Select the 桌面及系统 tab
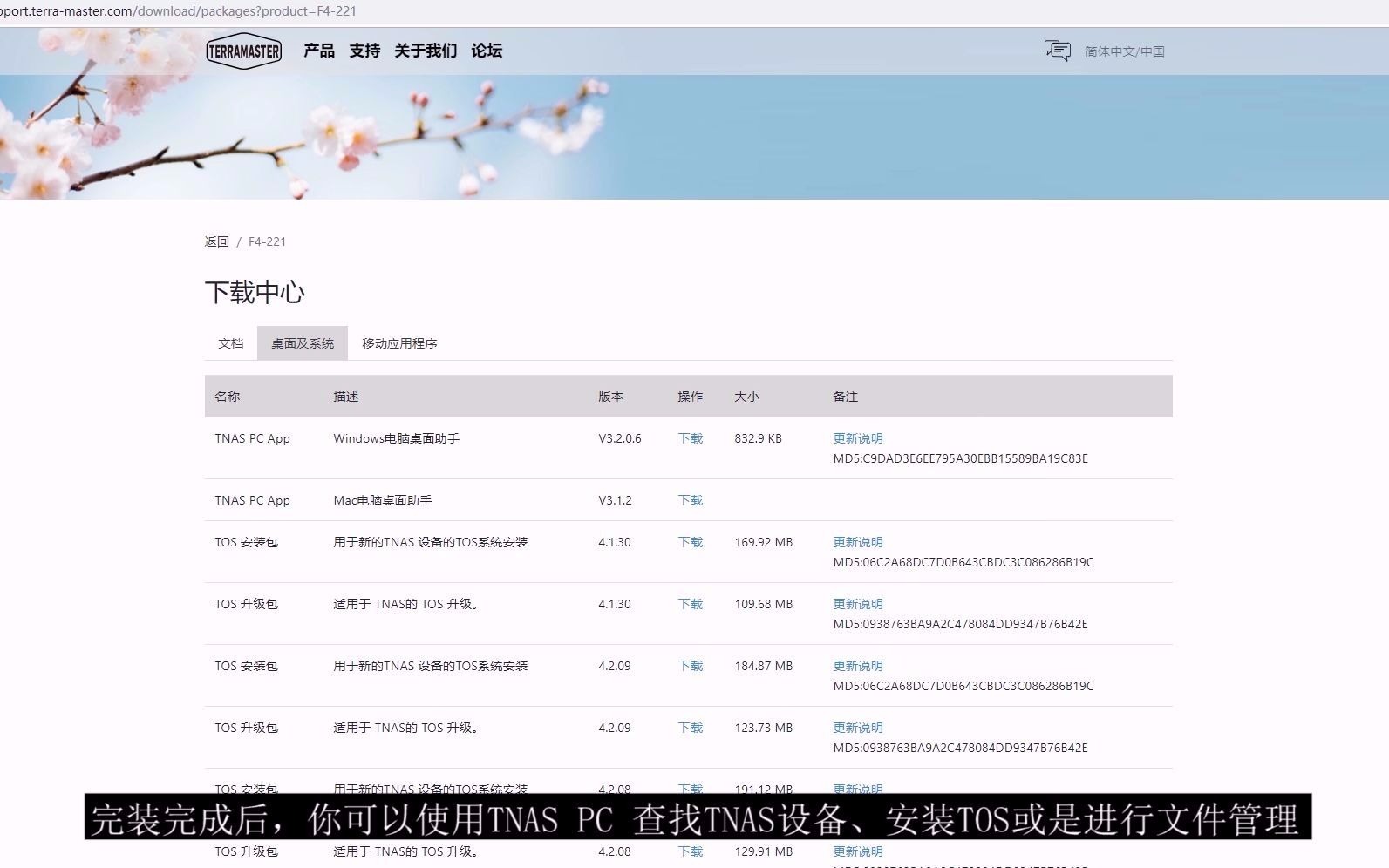Screen dimensions: 1389x868 click(x=303, y=343)
